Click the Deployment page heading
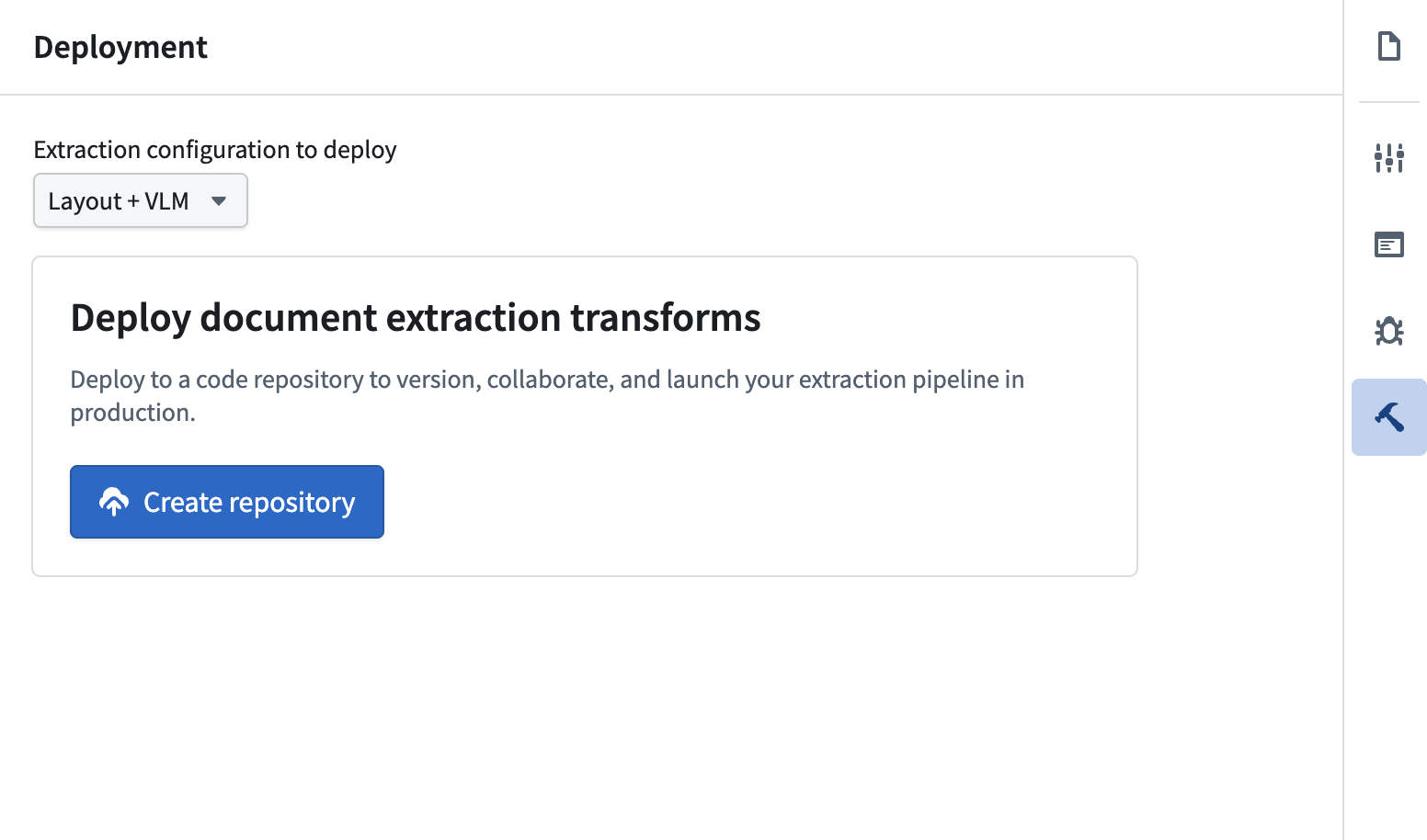 click(x=120, y=47)
